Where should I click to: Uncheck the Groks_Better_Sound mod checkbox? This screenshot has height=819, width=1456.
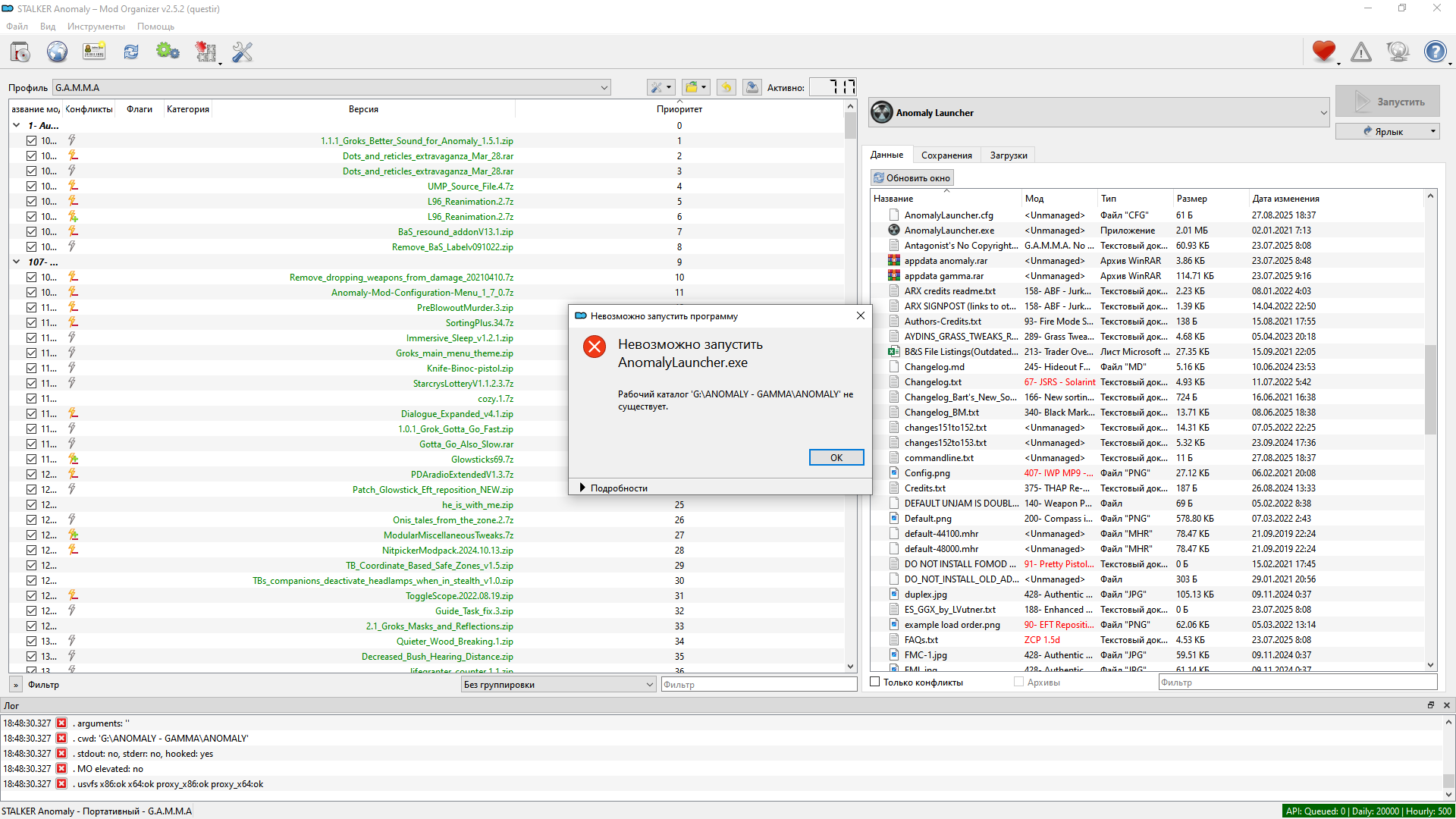point(31,141)
